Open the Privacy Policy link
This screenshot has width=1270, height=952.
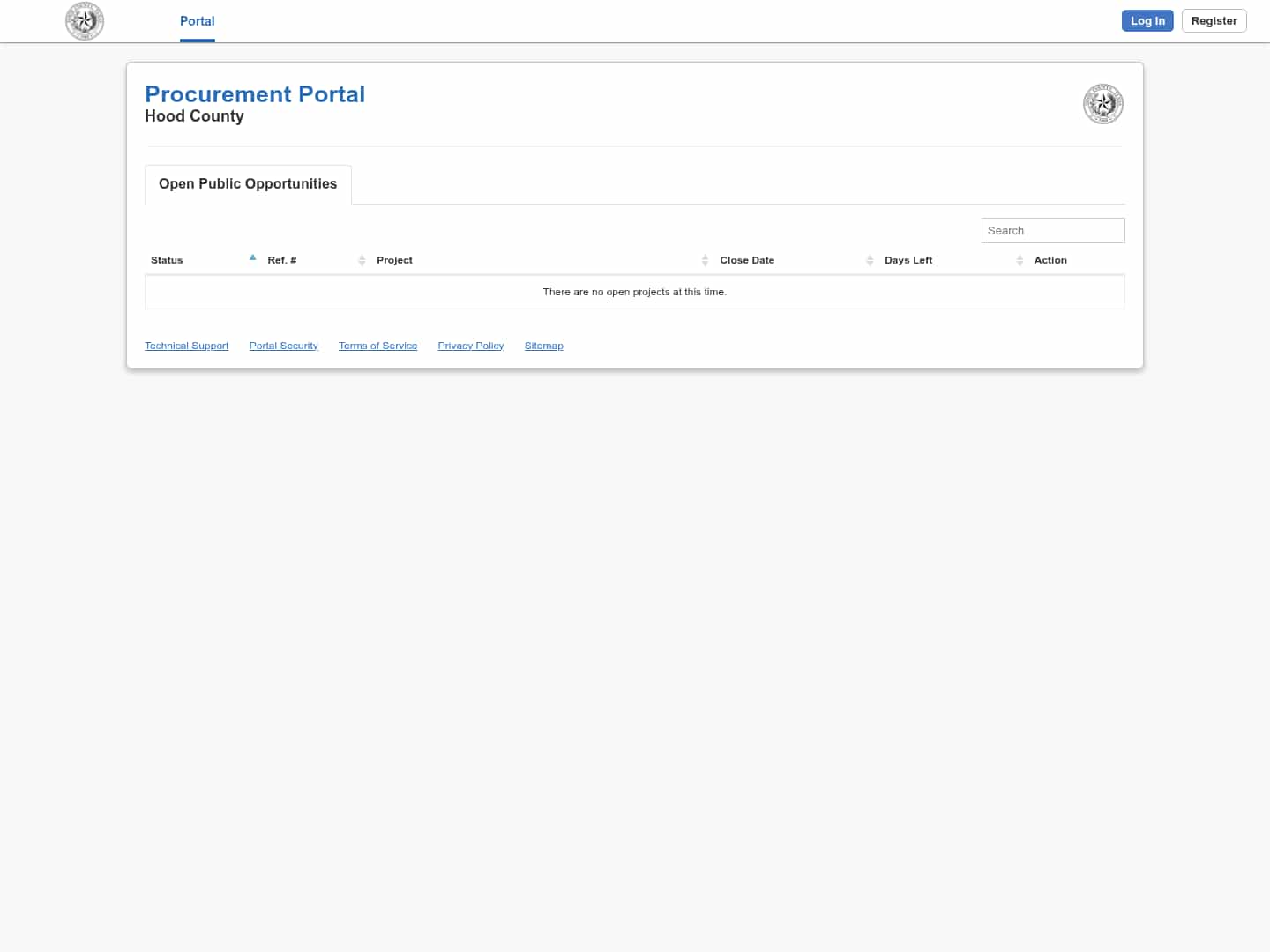pos(470,345)
